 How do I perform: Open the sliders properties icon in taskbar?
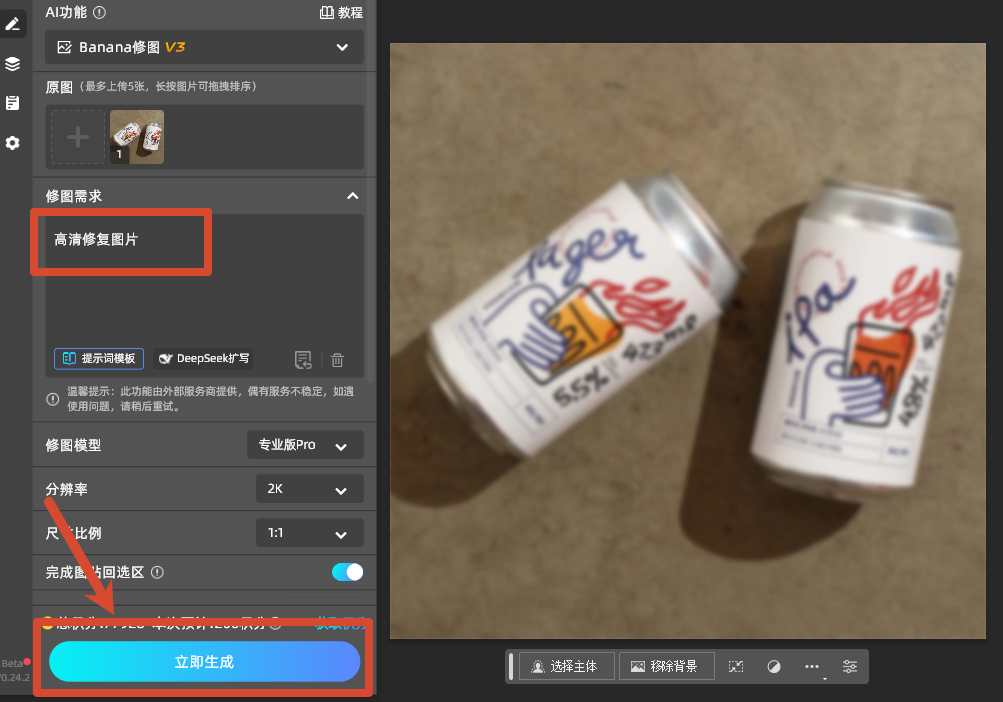pos(850,667)
